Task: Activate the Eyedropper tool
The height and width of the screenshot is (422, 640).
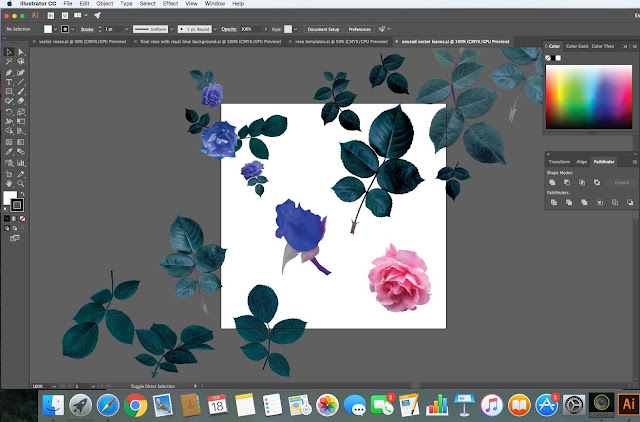Action: pyautogui.click(x=9, y=152)
